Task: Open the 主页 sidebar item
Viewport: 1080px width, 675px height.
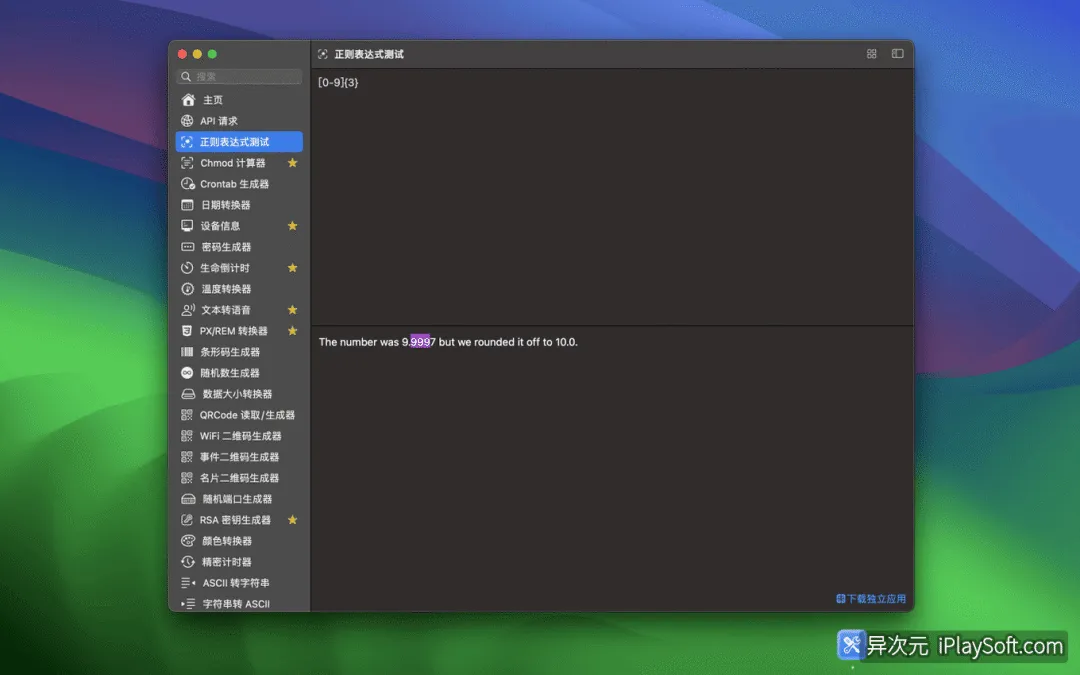Action: click(x=239, y=100)
